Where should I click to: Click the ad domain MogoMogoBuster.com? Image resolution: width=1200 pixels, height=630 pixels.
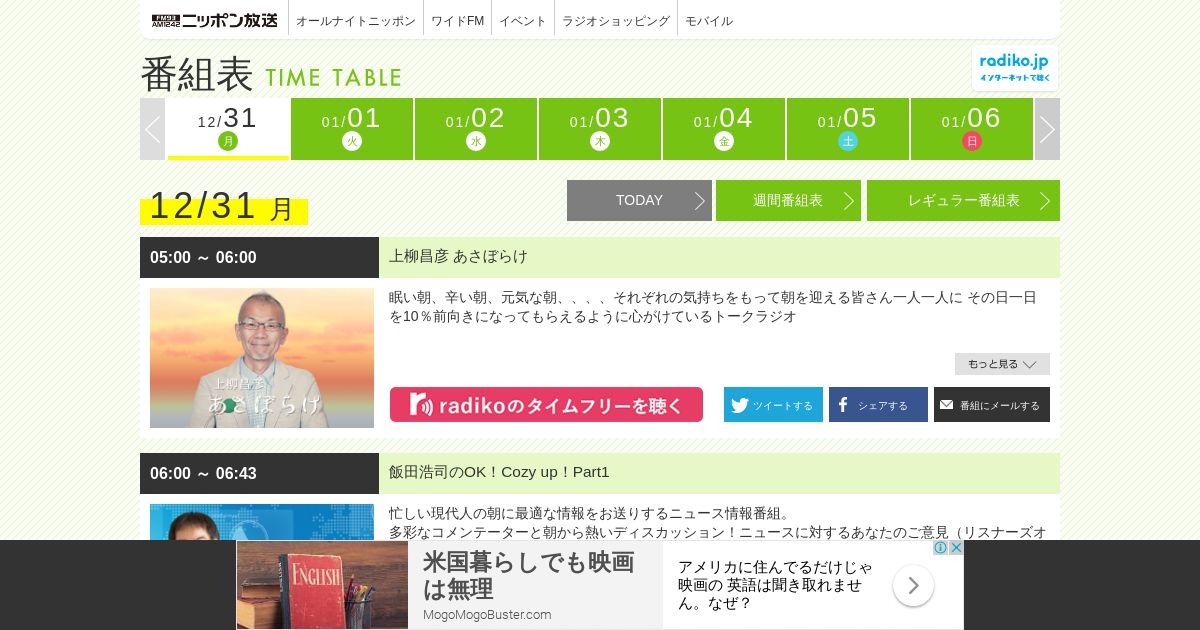click(x=487, y=615)
